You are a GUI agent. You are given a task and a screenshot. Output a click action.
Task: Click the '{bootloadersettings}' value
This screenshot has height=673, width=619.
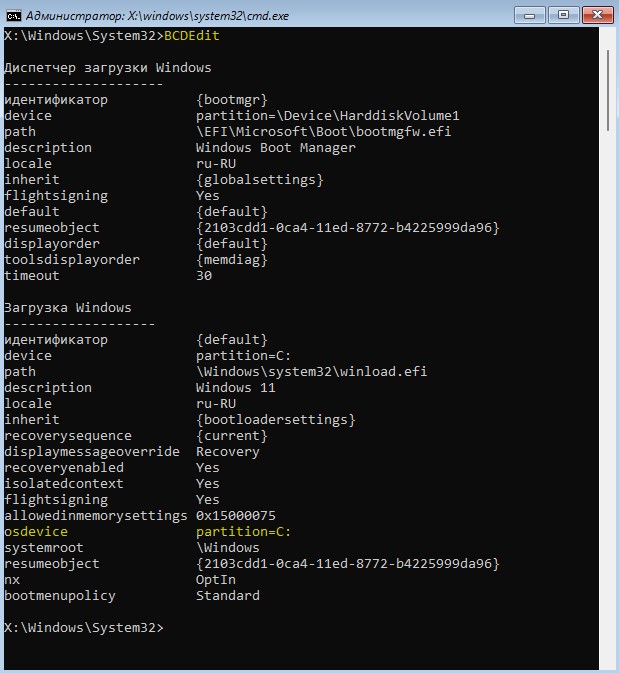[276, 420]
